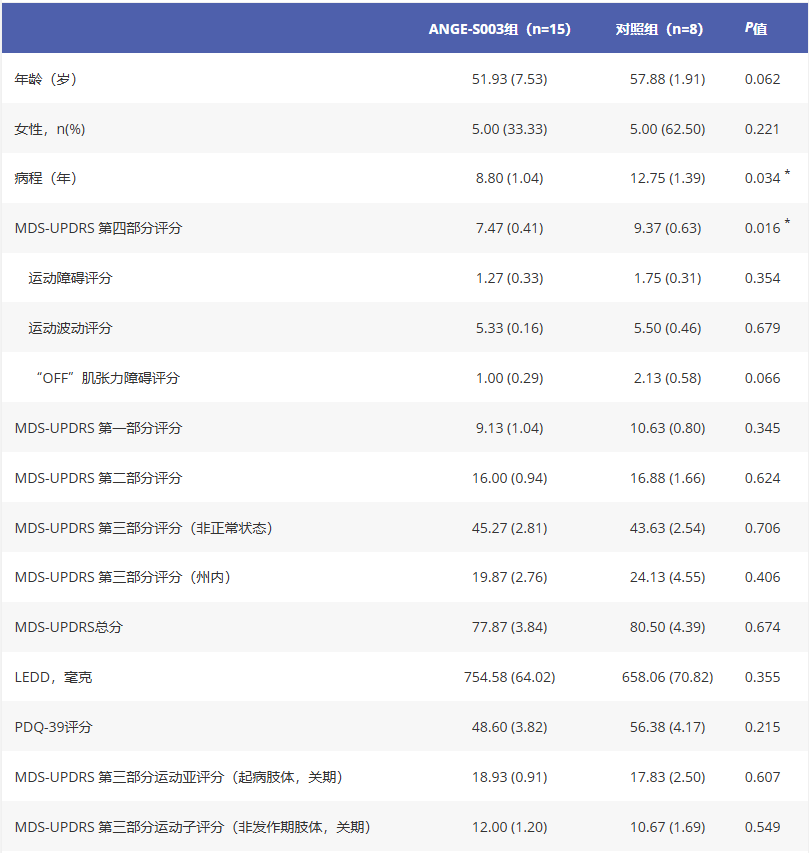Select value 5.33 (0.16)

[510, 329]
